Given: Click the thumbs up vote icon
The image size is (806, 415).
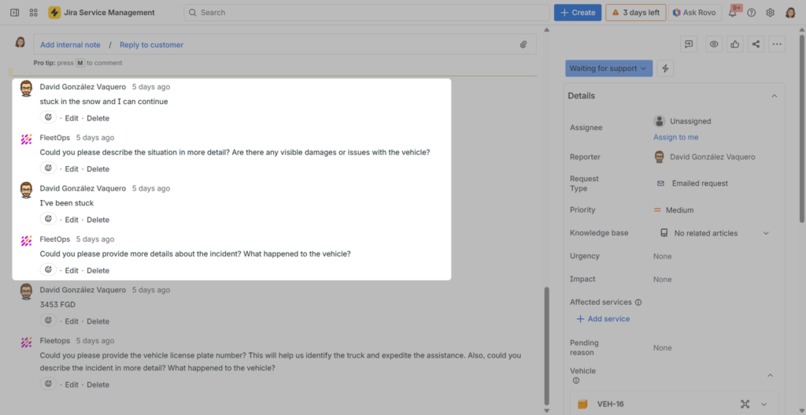Looking at the screenshot, I should tap(735, 44).
